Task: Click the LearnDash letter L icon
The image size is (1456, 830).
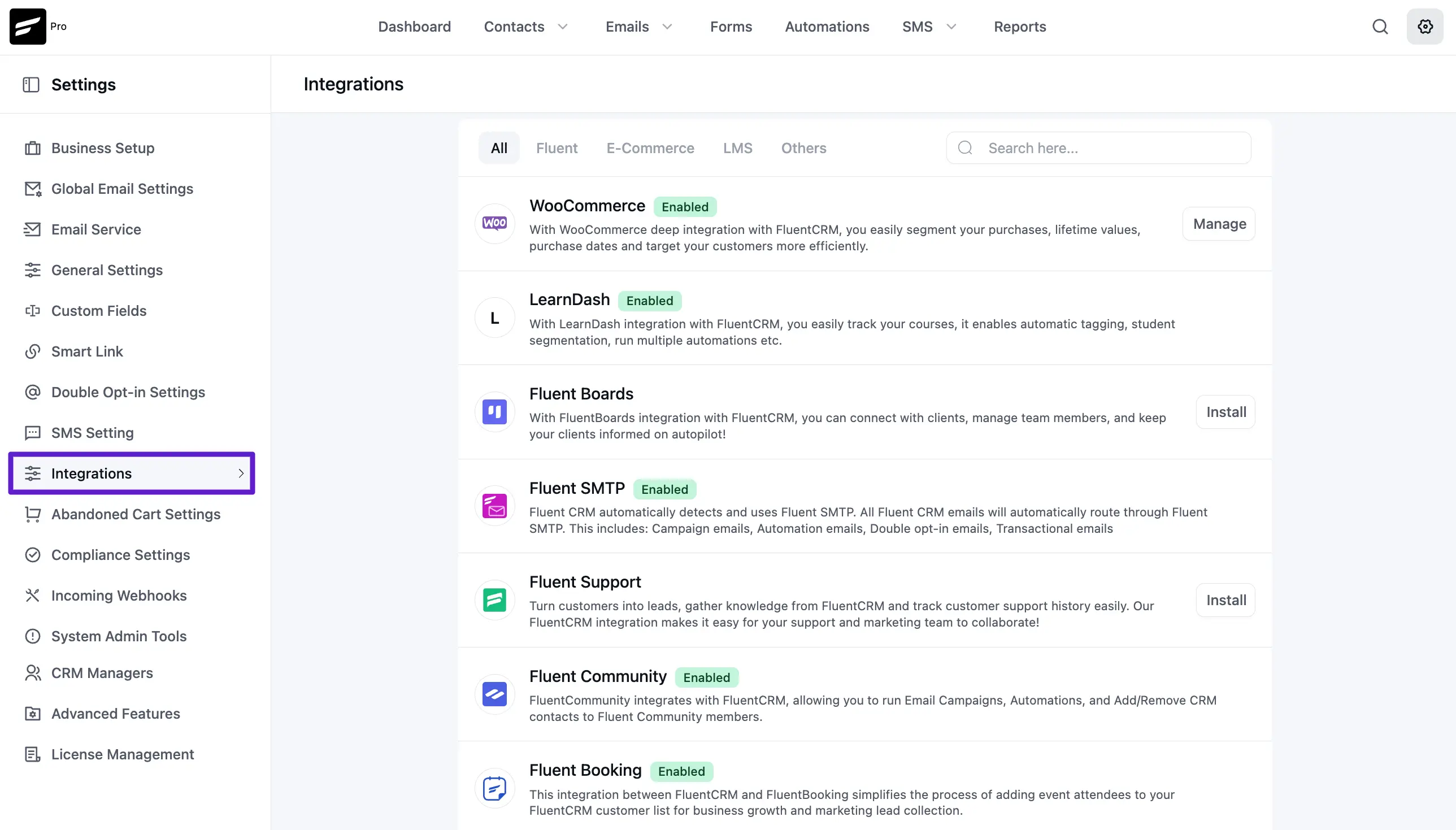Action: pos(494,318)
